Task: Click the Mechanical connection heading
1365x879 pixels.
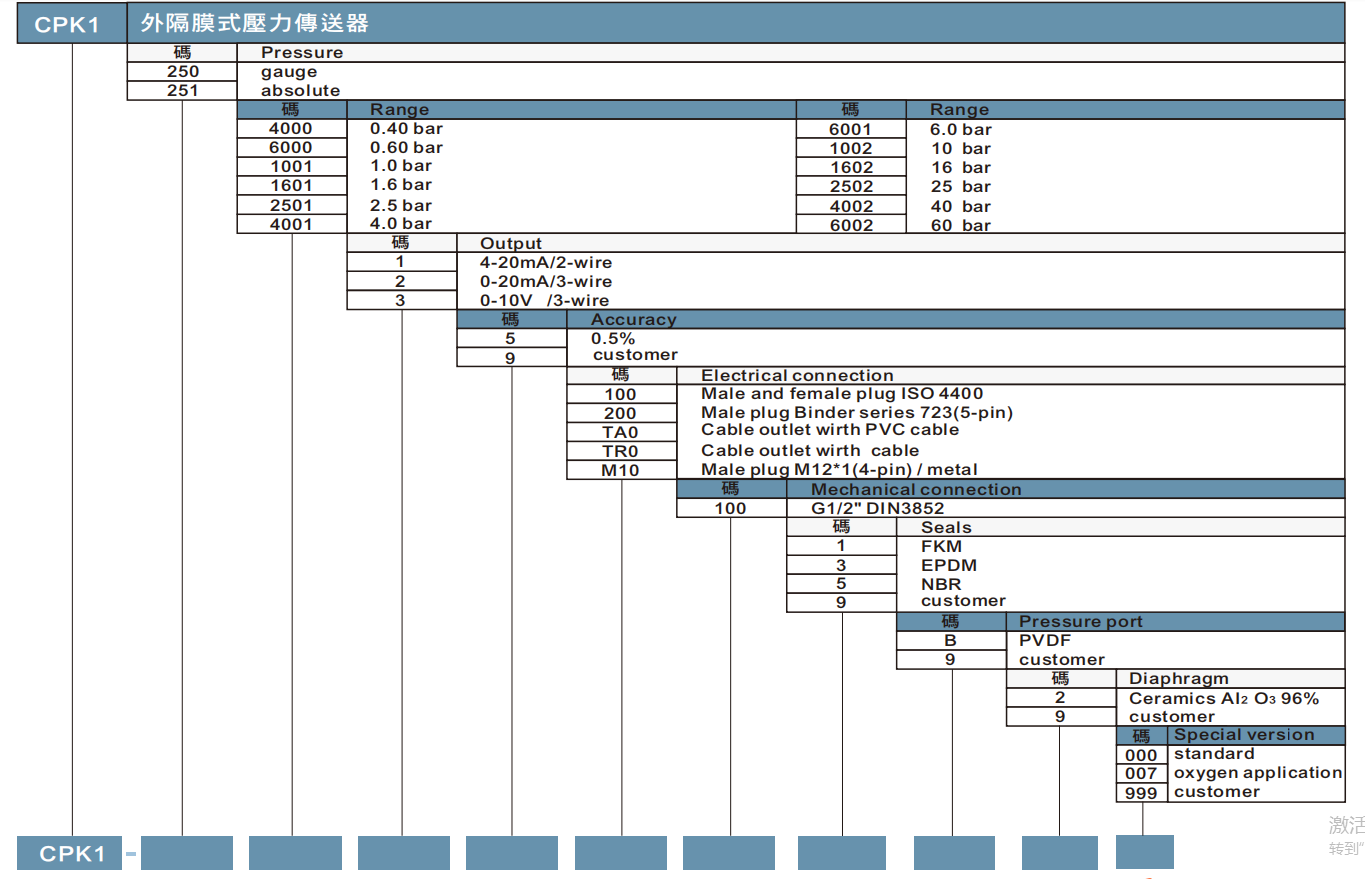Action: pos(916,489)
